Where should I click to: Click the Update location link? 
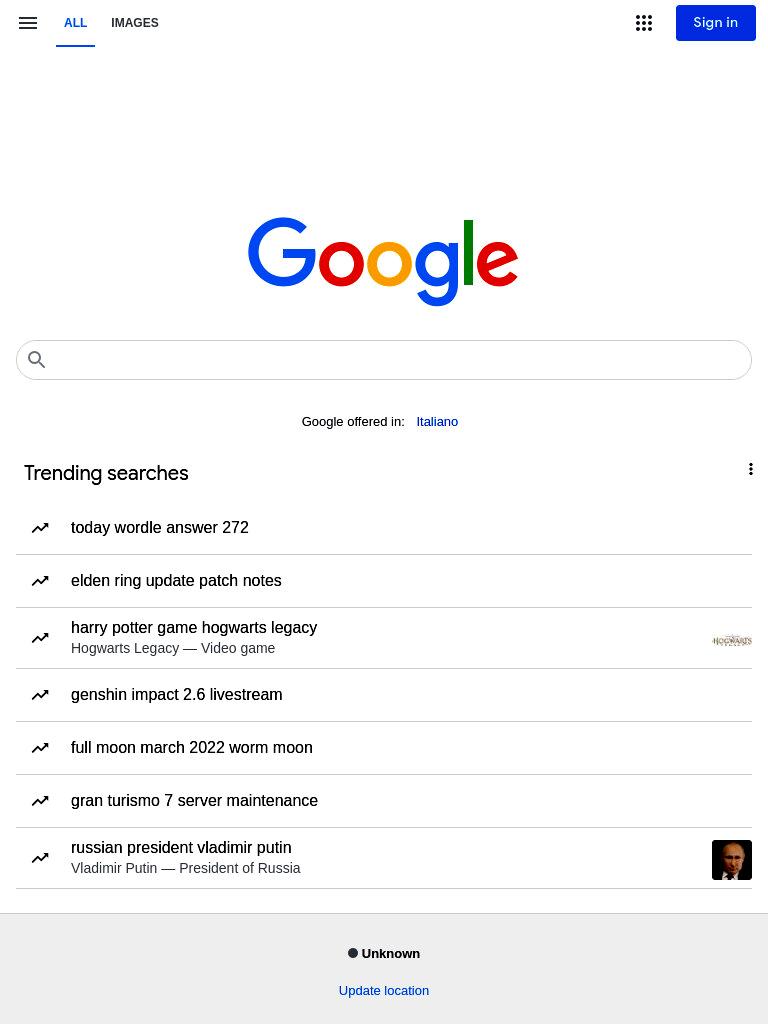coord(384,991)
